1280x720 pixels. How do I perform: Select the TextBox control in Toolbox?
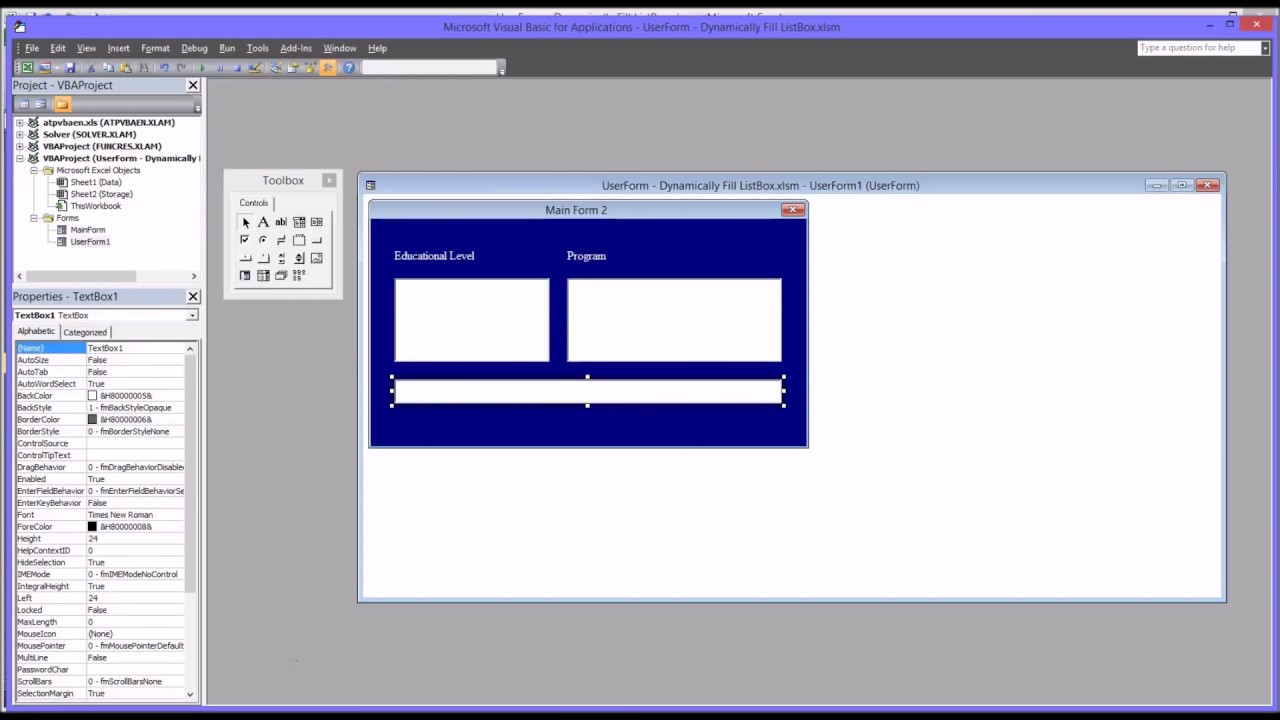[281, 222]
